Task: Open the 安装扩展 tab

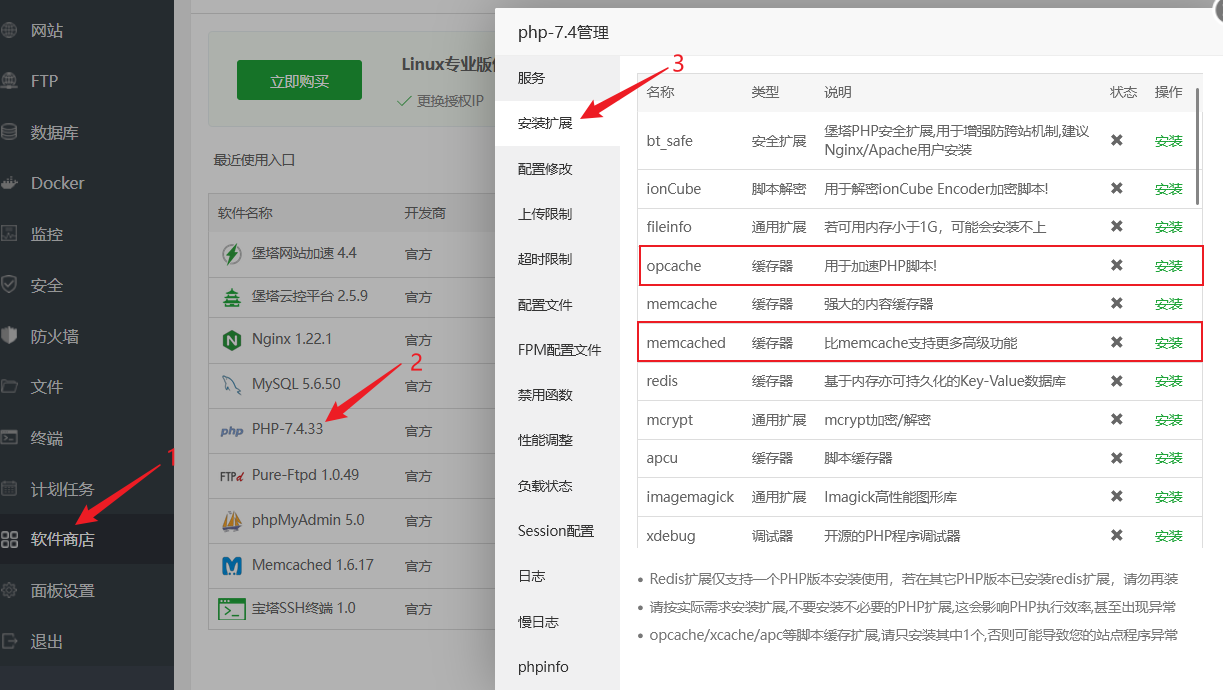Action: [x=557, y=124]
